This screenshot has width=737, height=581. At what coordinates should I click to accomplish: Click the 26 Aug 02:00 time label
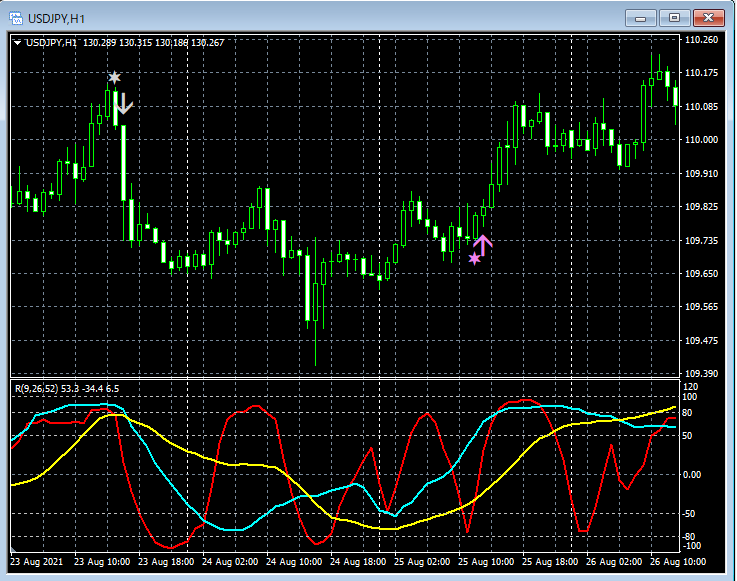[614, 562]
